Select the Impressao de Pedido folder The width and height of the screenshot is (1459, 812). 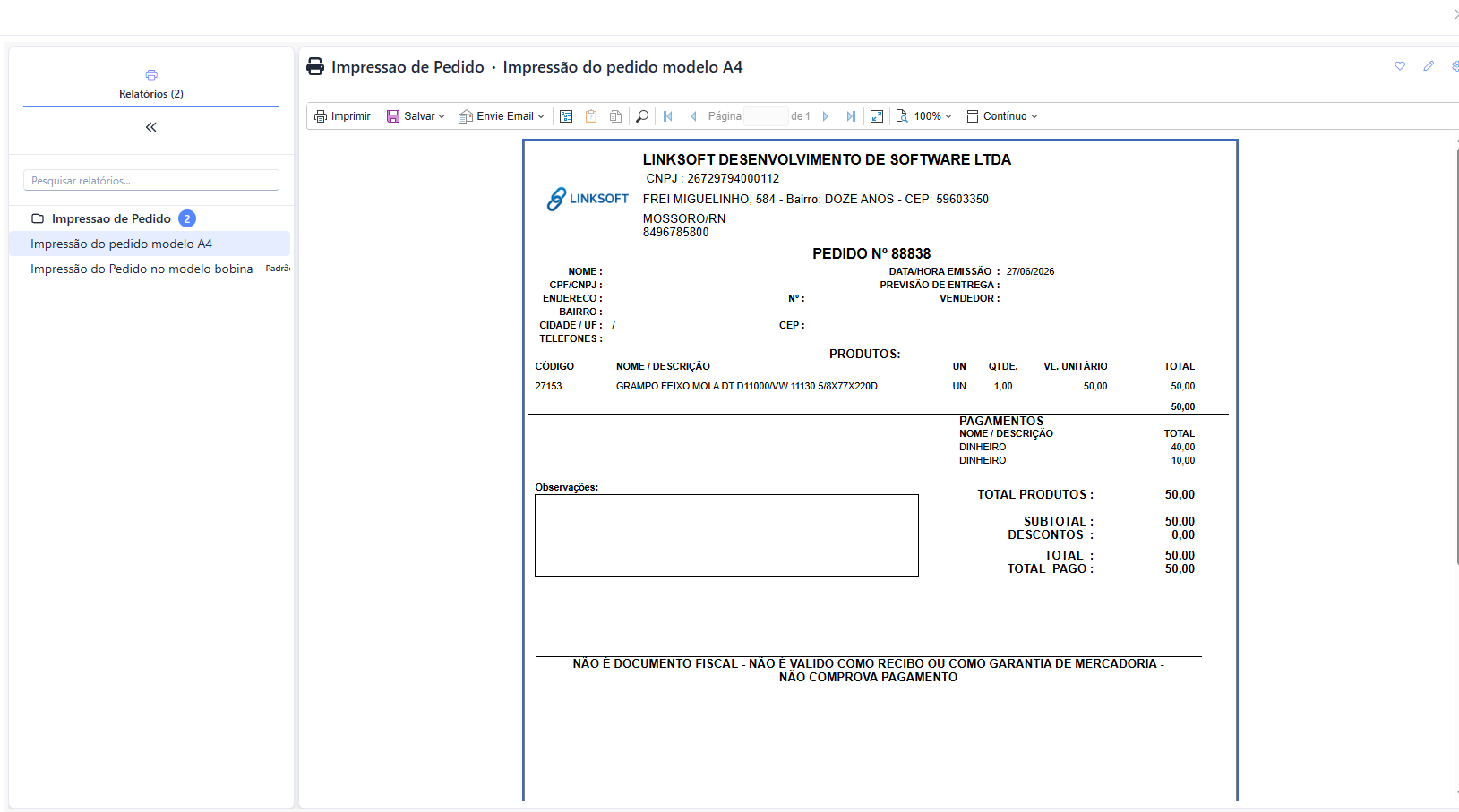click(111, 218)
